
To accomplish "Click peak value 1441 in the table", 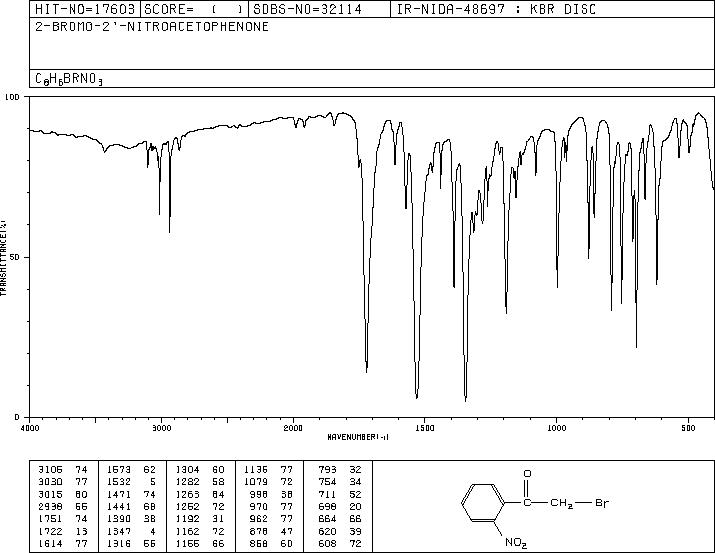I will (x=119, y=506).
